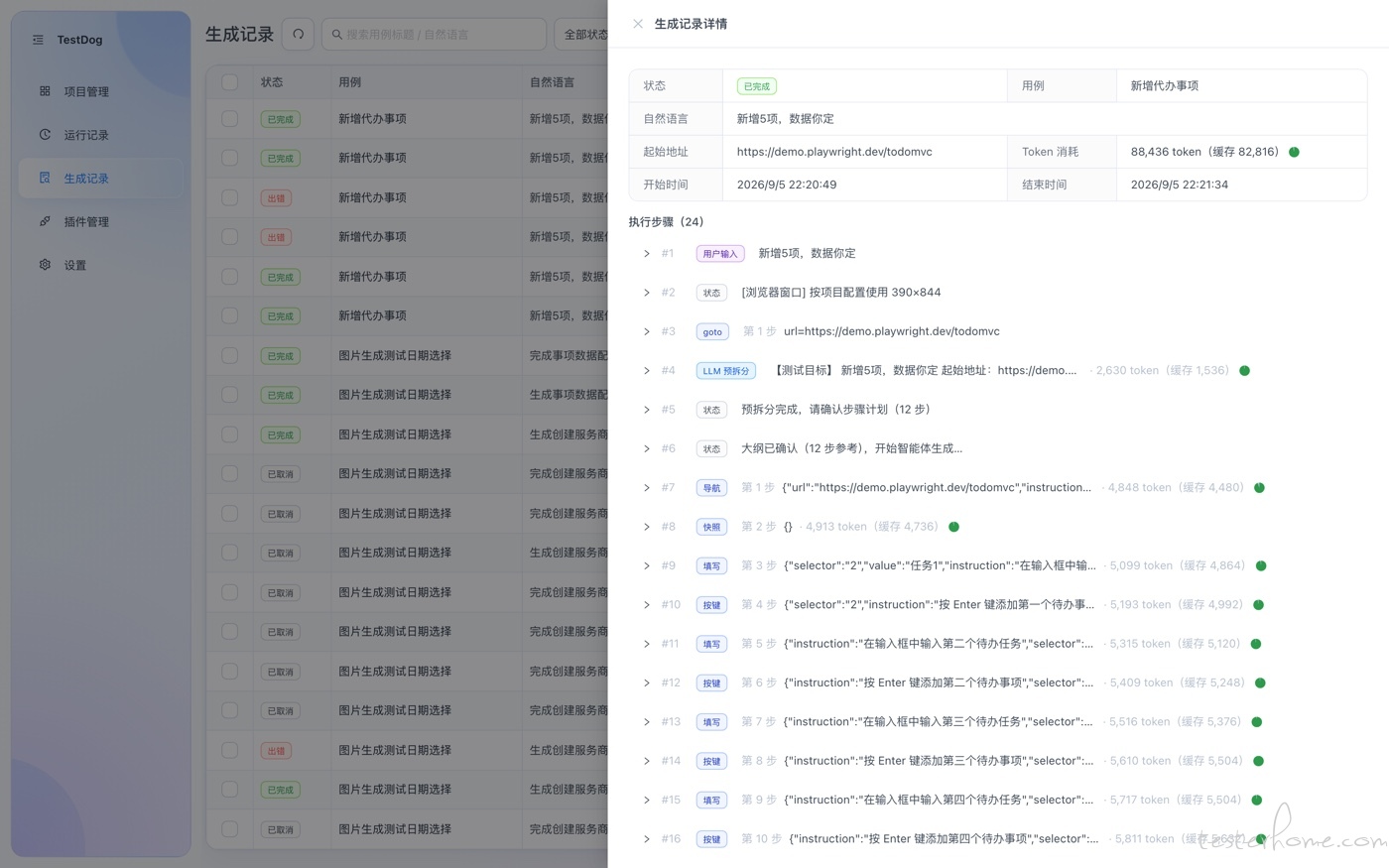Expand step #10 按键 details
This screenshot has width=1389, height=868.
[x=647, y=605]
